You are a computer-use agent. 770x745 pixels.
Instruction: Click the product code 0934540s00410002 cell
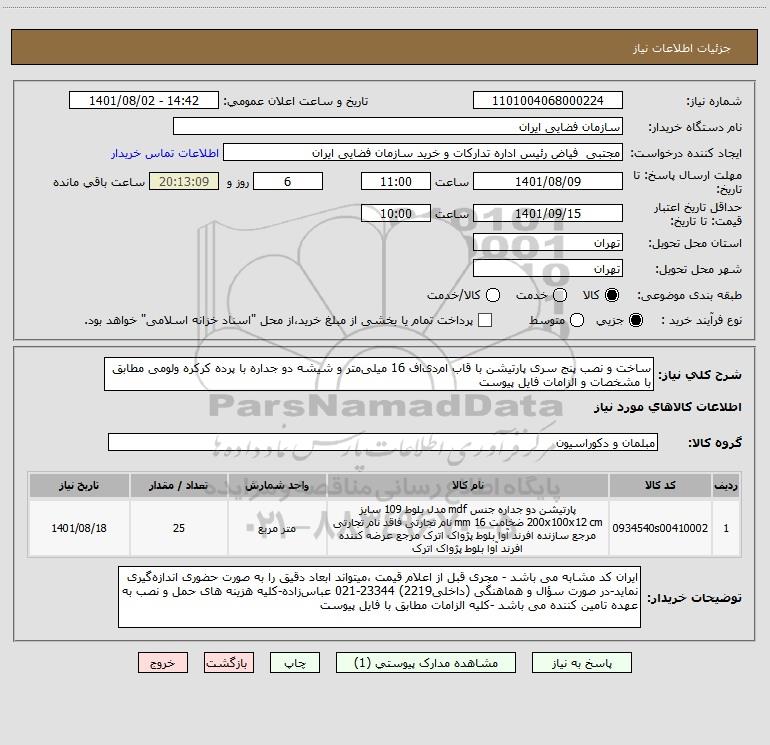[660, 528]
